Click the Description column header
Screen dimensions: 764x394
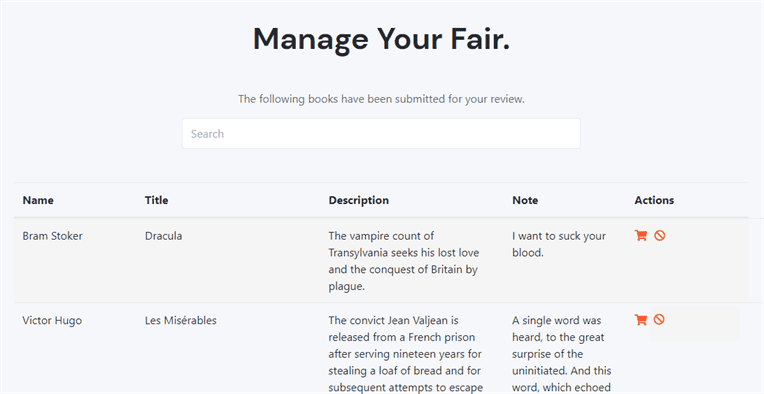coord(359,200)
